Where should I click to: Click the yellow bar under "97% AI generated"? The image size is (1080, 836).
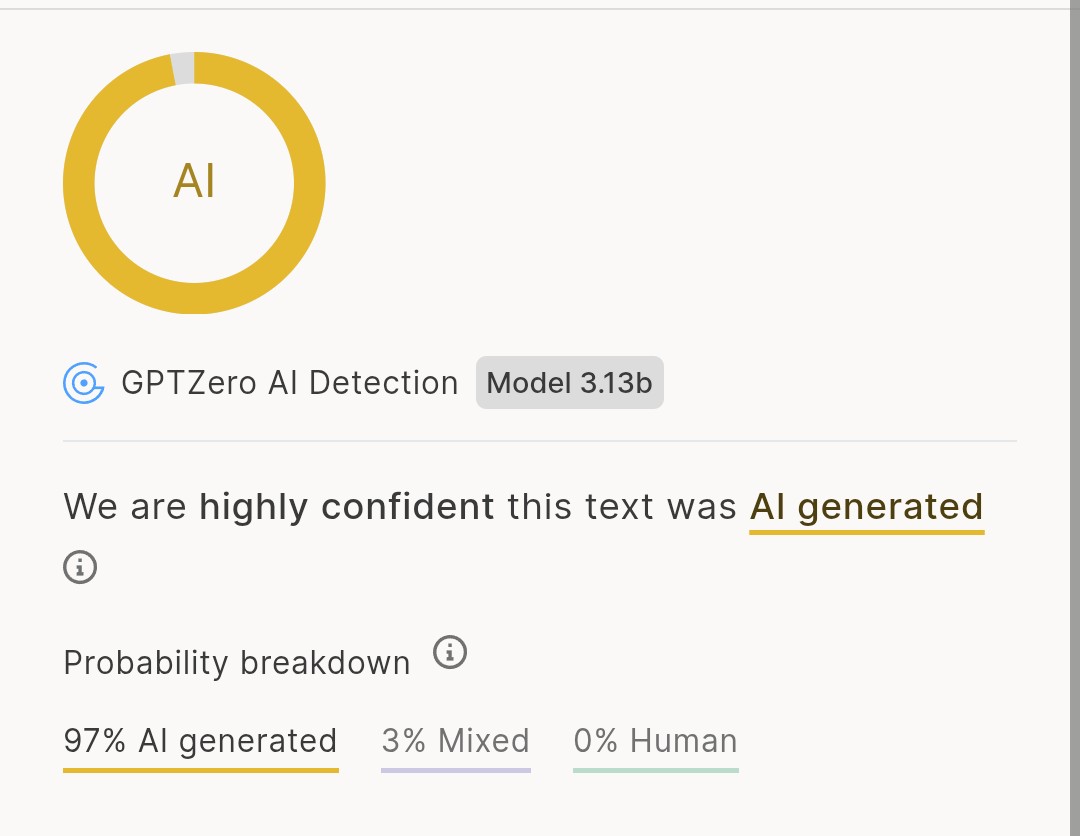pyautogui.click(x=200, y=770)
